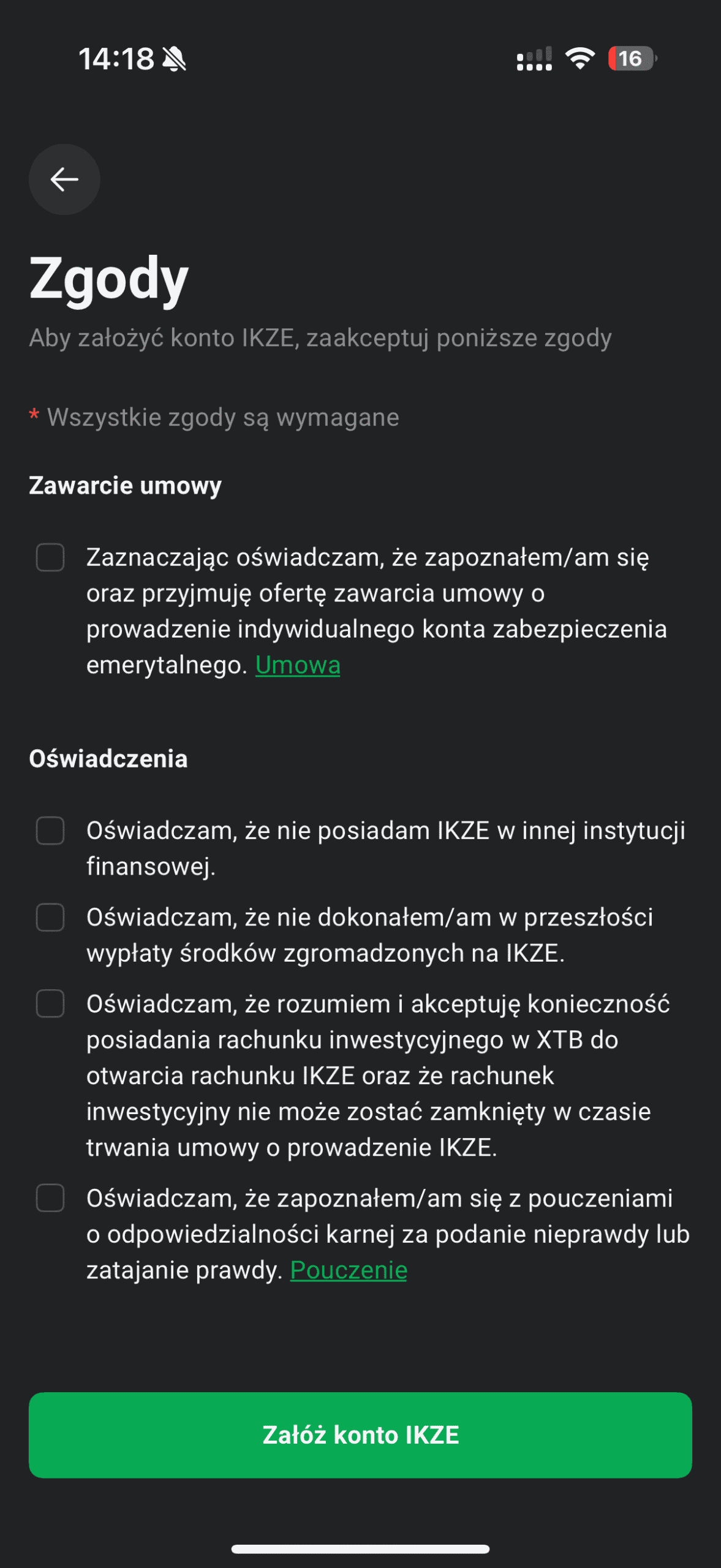Screen dimensions: 721x1568
Task: Tap the Wi-Fi status icon
Action: coord(579,59)
